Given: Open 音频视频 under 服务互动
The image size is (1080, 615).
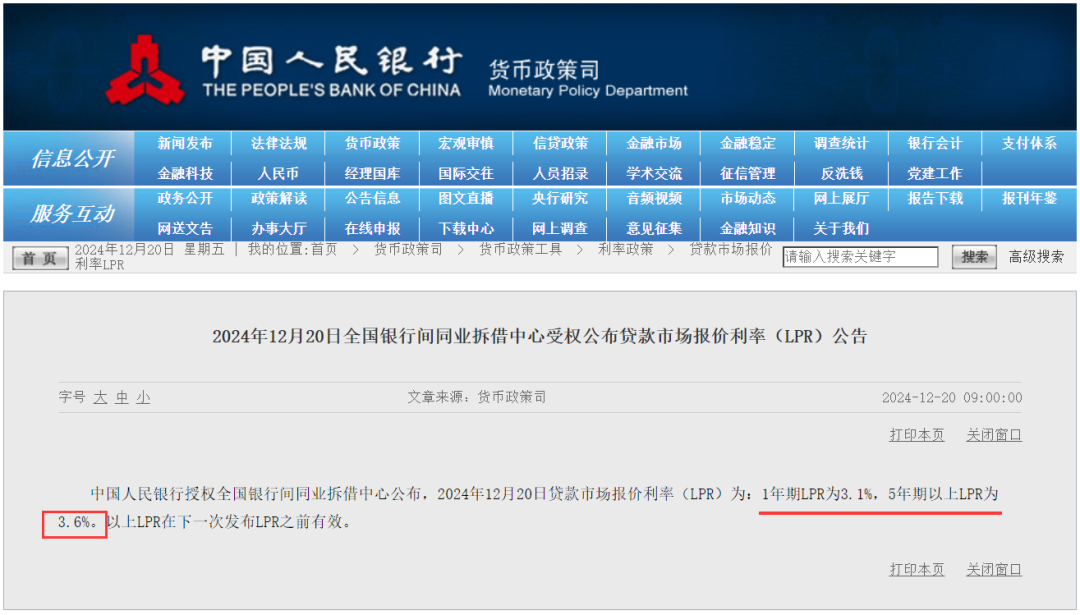Looking at the screenshot, I should [654, 198].
